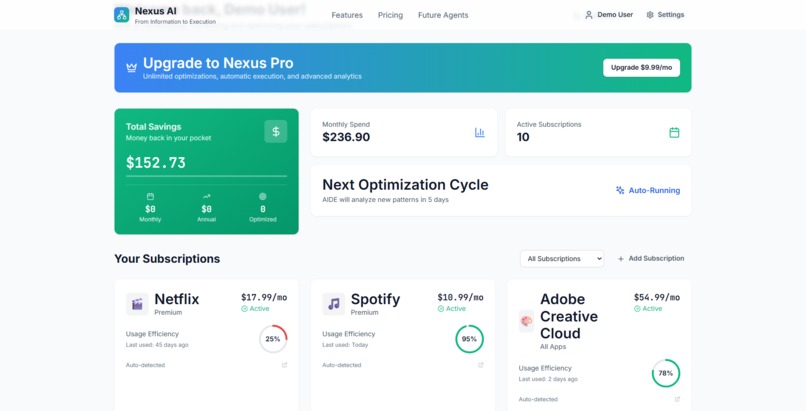The width and height of the screenshot is (806, 411).
Task: Open the Demo User account link
Action: (x=609, y=15)
